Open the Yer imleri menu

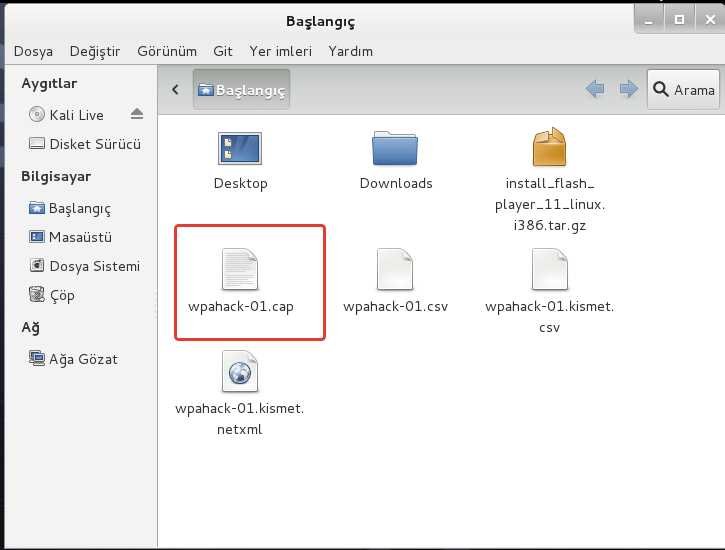pyautogui.click(x=281, y=51)
